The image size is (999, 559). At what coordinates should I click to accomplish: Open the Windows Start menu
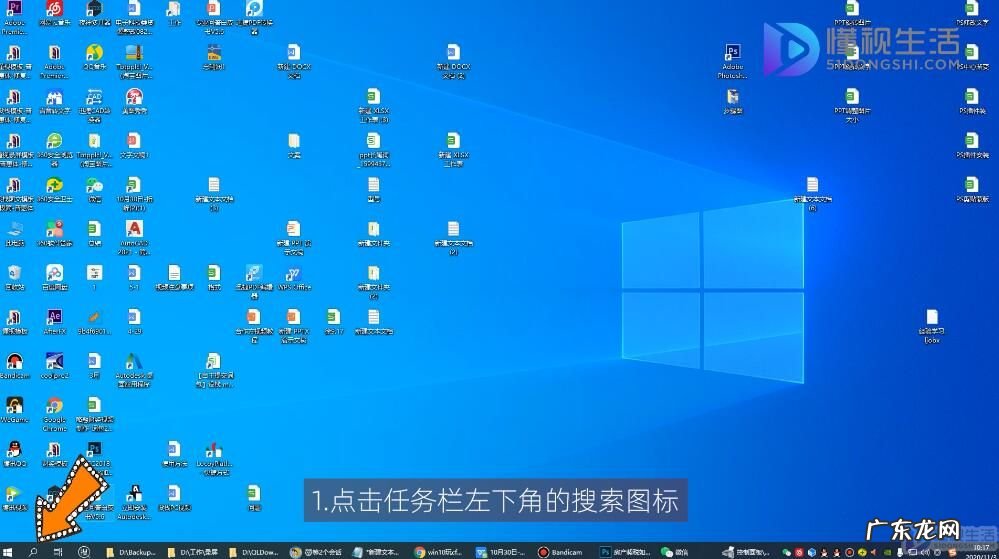pos(8,552)
